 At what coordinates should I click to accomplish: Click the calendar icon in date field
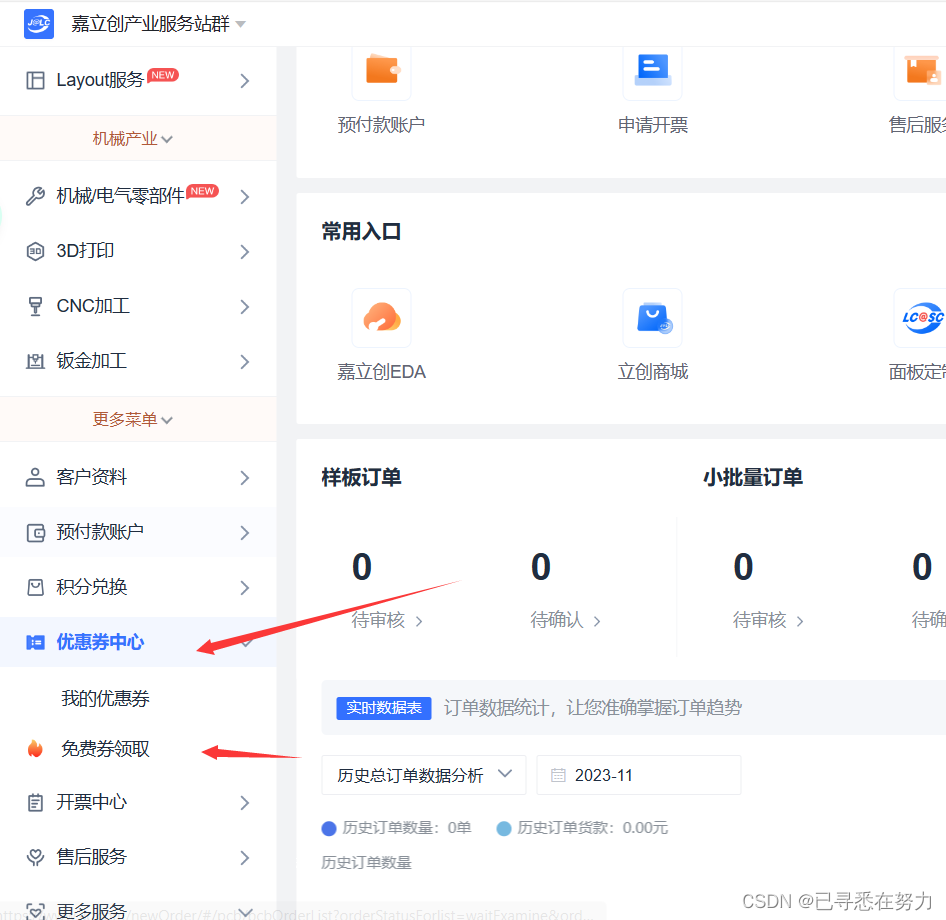click(559, 775)
